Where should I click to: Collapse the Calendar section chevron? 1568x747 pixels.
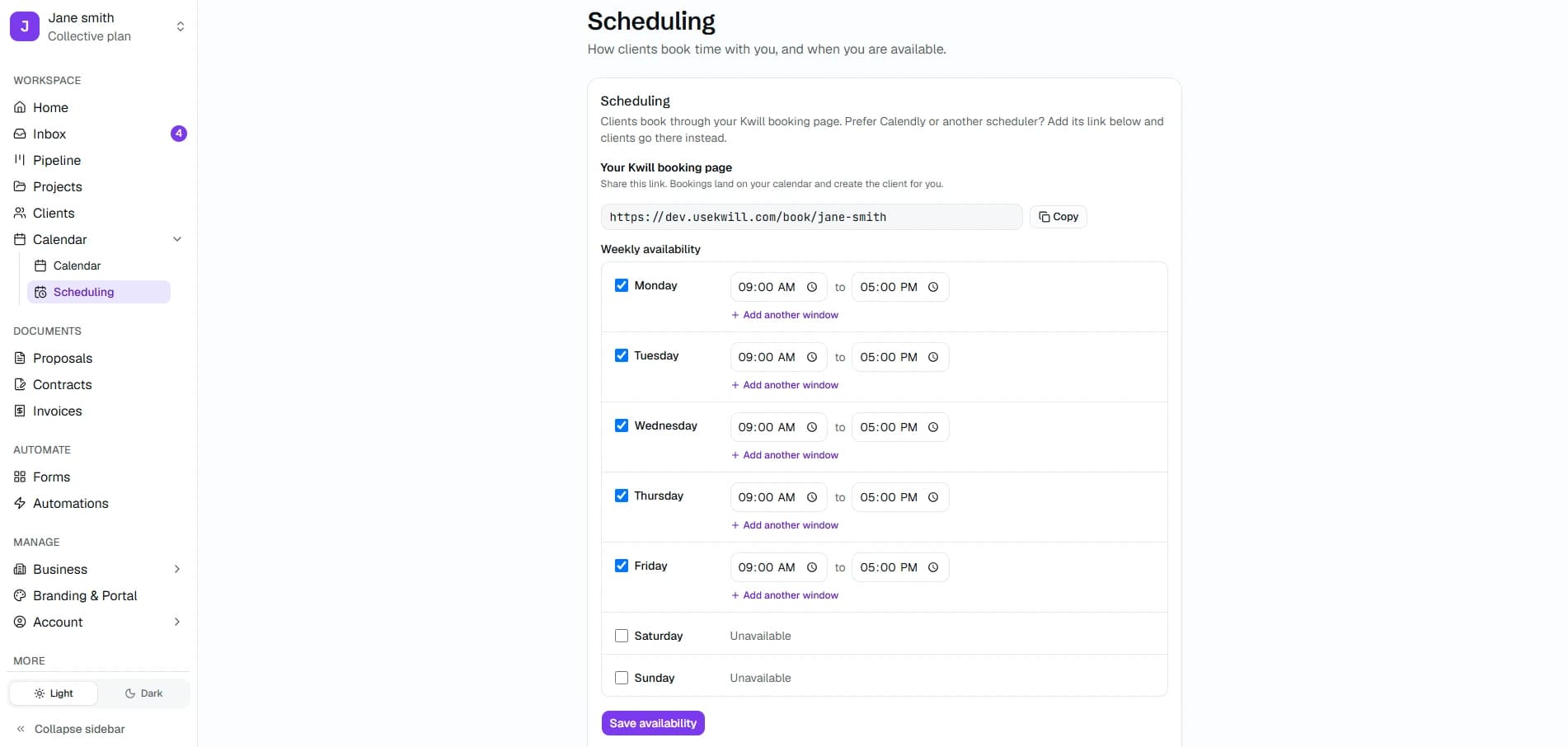pos(177,239)
